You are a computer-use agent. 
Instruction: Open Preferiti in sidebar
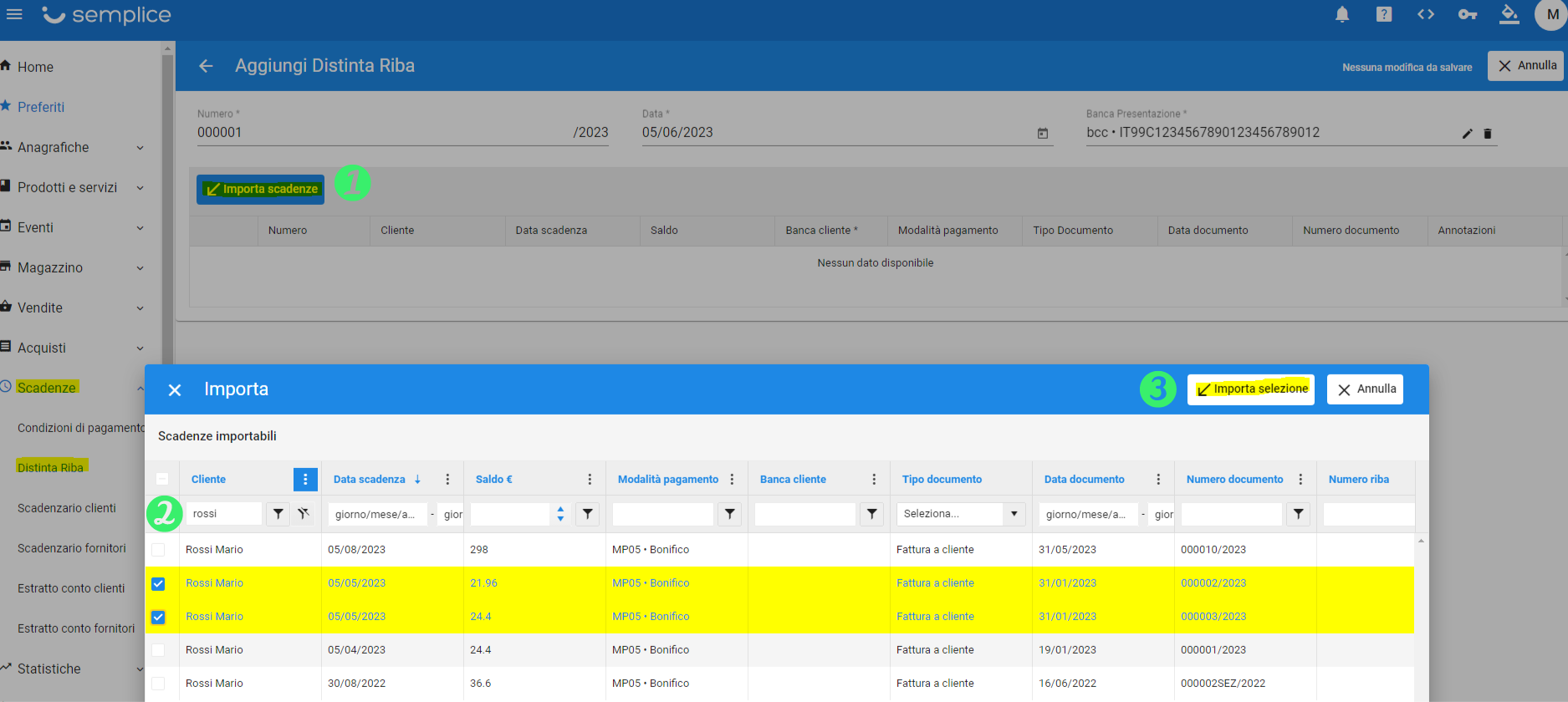40,107
